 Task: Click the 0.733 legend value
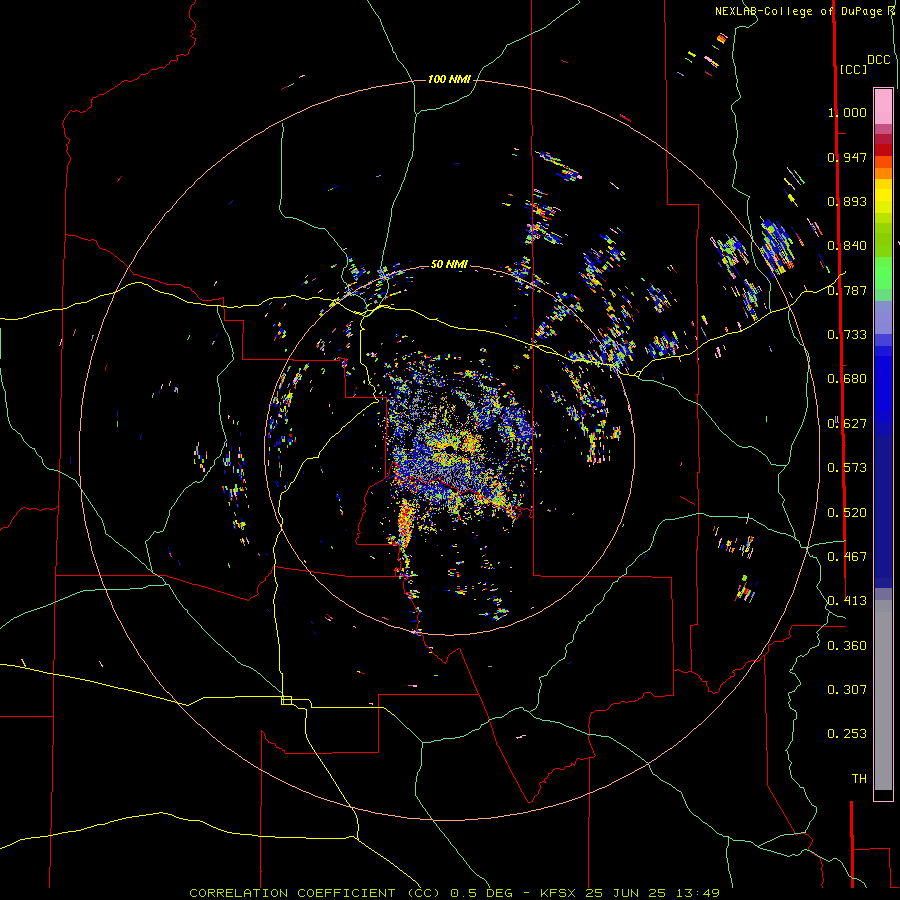(x=847, y=335)
